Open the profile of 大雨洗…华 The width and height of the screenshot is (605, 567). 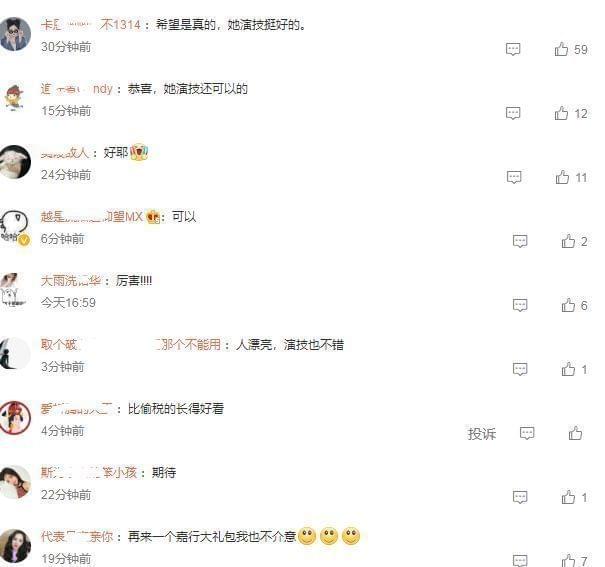(x=71, y=280)
